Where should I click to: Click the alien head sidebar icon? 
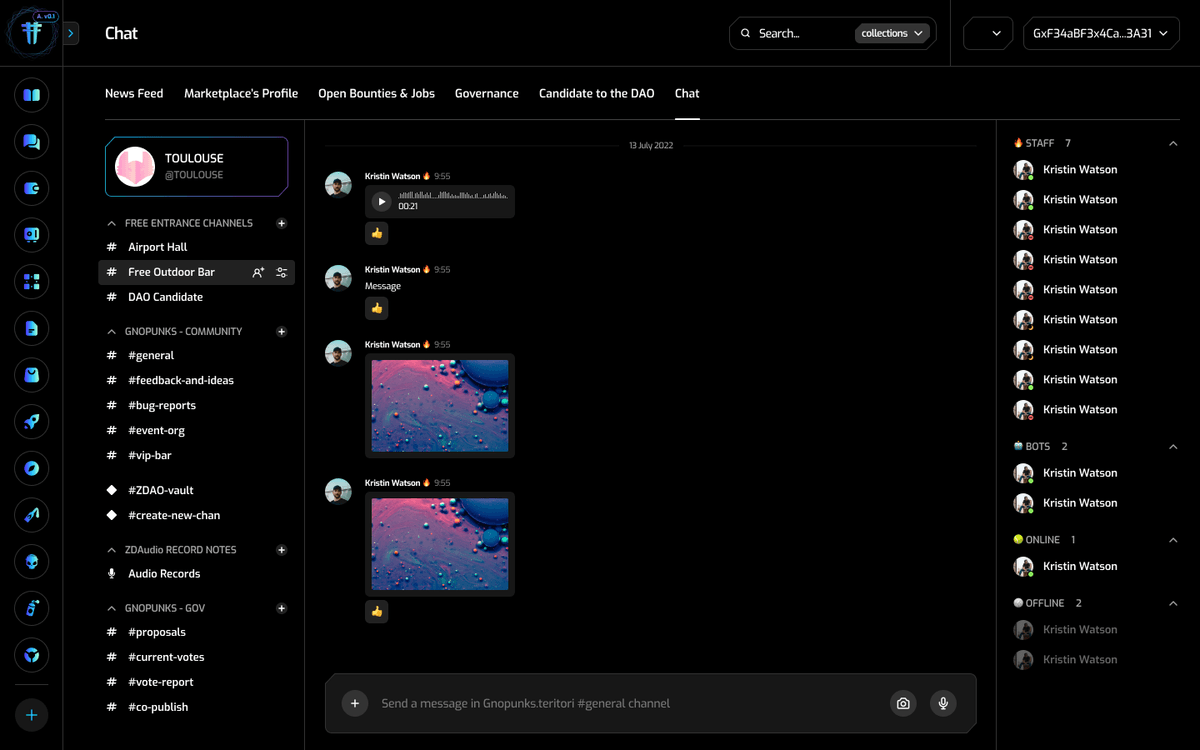pos(31,562)
